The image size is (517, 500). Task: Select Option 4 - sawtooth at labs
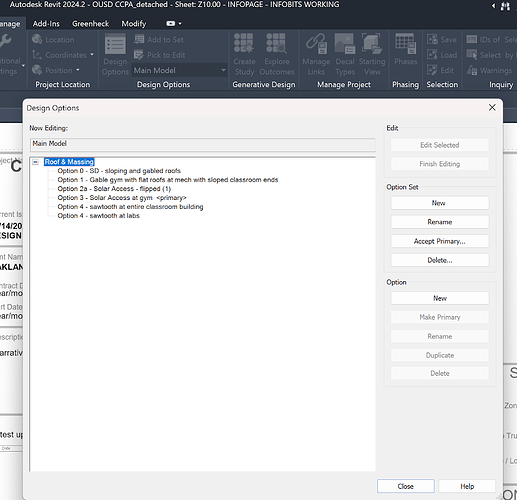(x=98, y=216)
